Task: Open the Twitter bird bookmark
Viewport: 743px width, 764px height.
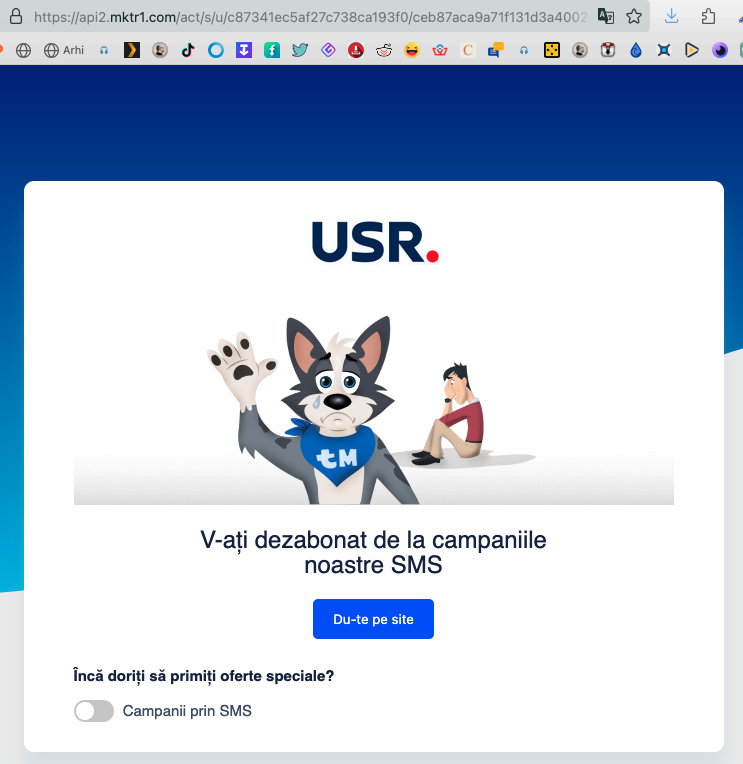Action: point(300,50)
